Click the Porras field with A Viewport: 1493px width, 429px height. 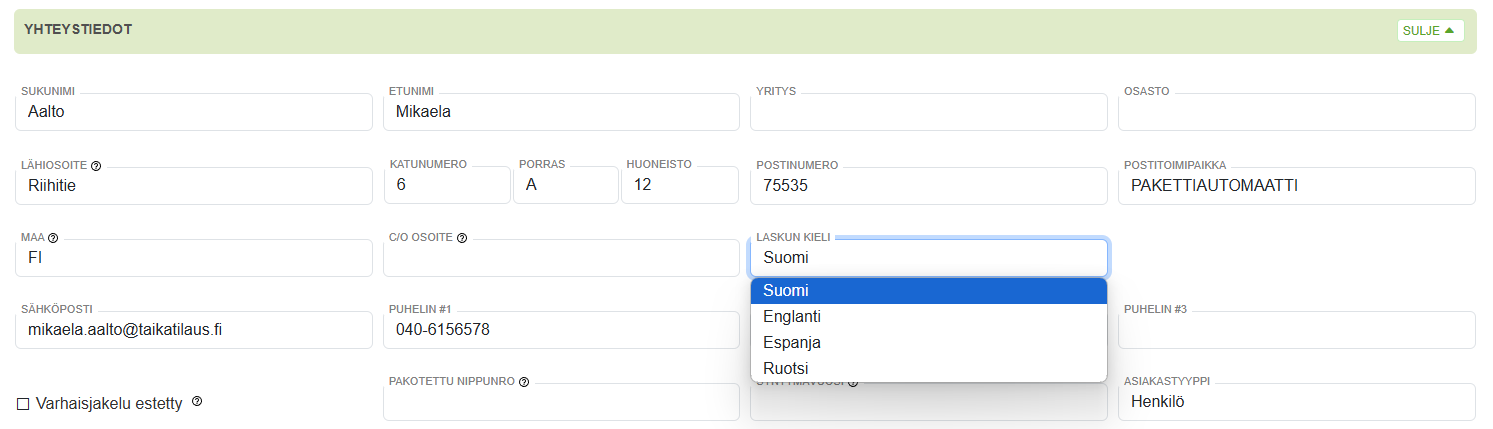pyautogui.click(x=566, y=185)
